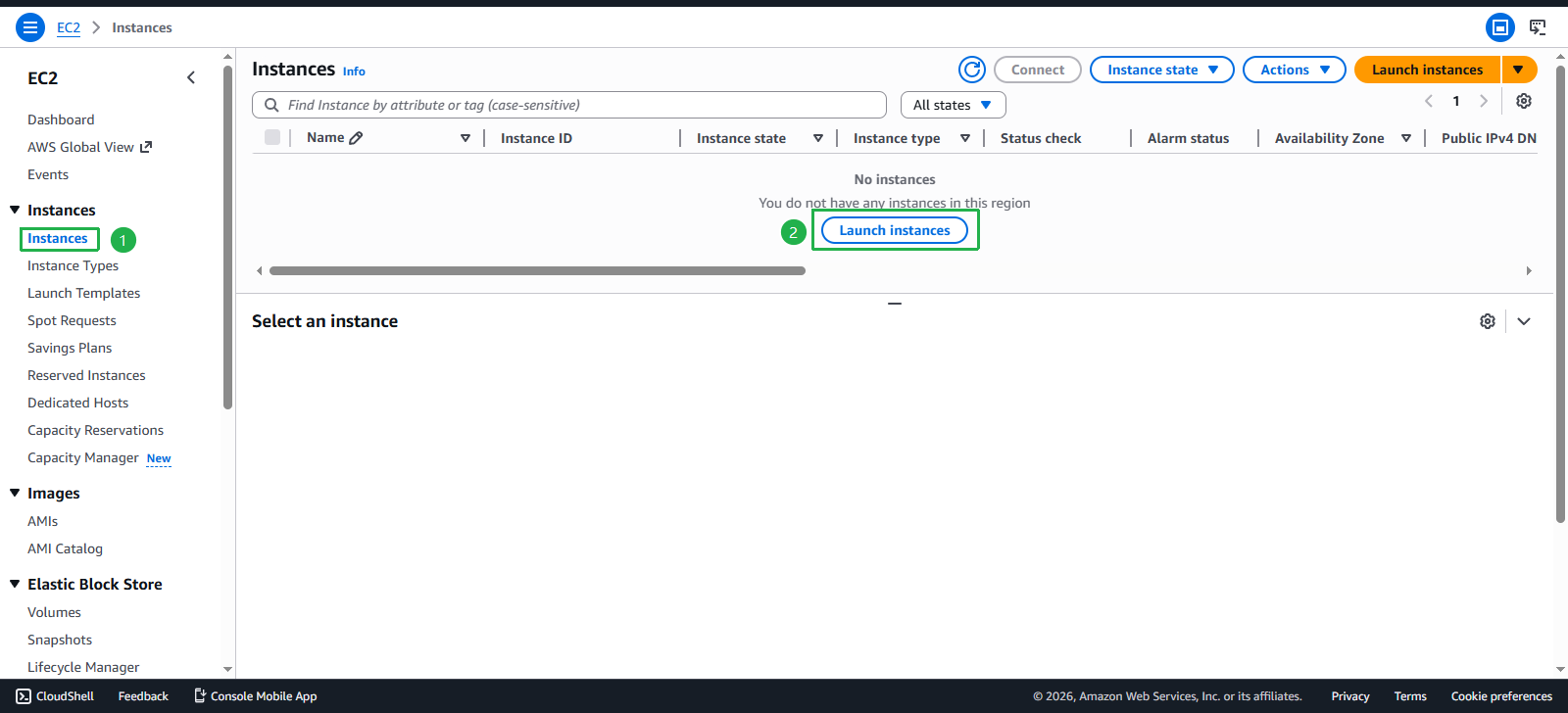The image size is (1568, 713).
Task: Collapse the Instances sidebar section
Action: point(15,210)
